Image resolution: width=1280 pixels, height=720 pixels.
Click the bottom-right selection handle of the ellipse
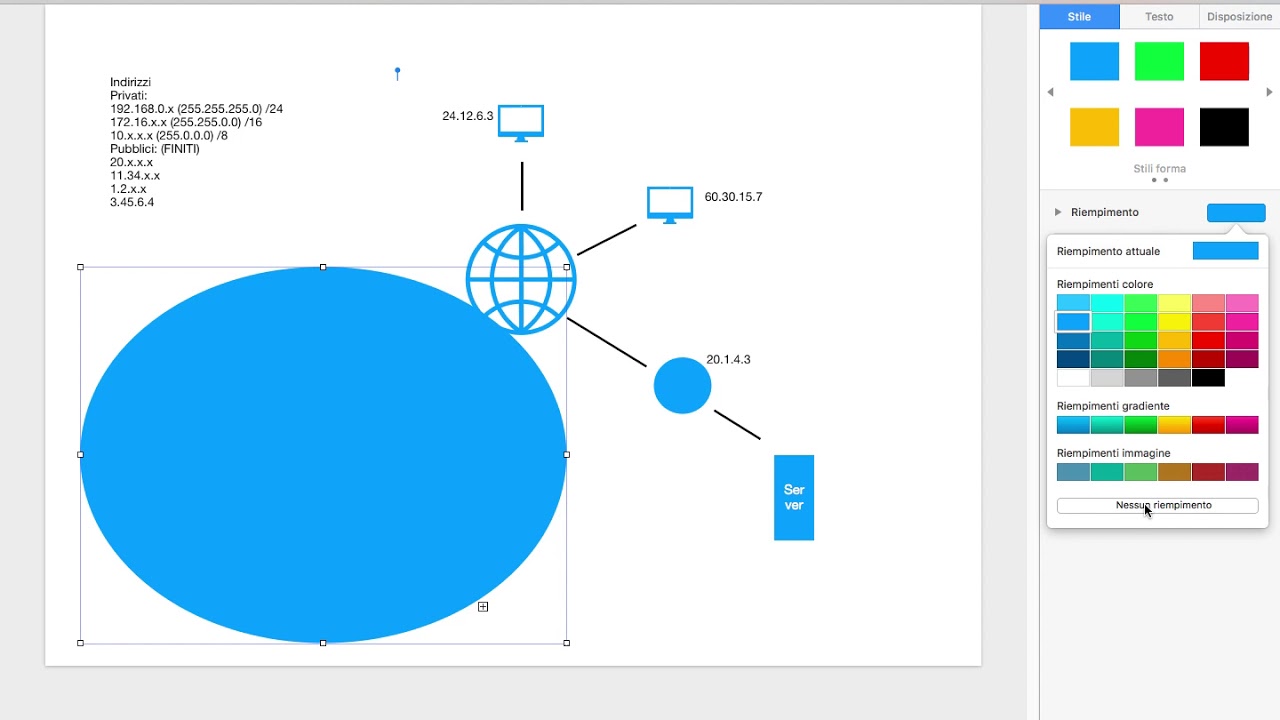click(x=567, y=643)
